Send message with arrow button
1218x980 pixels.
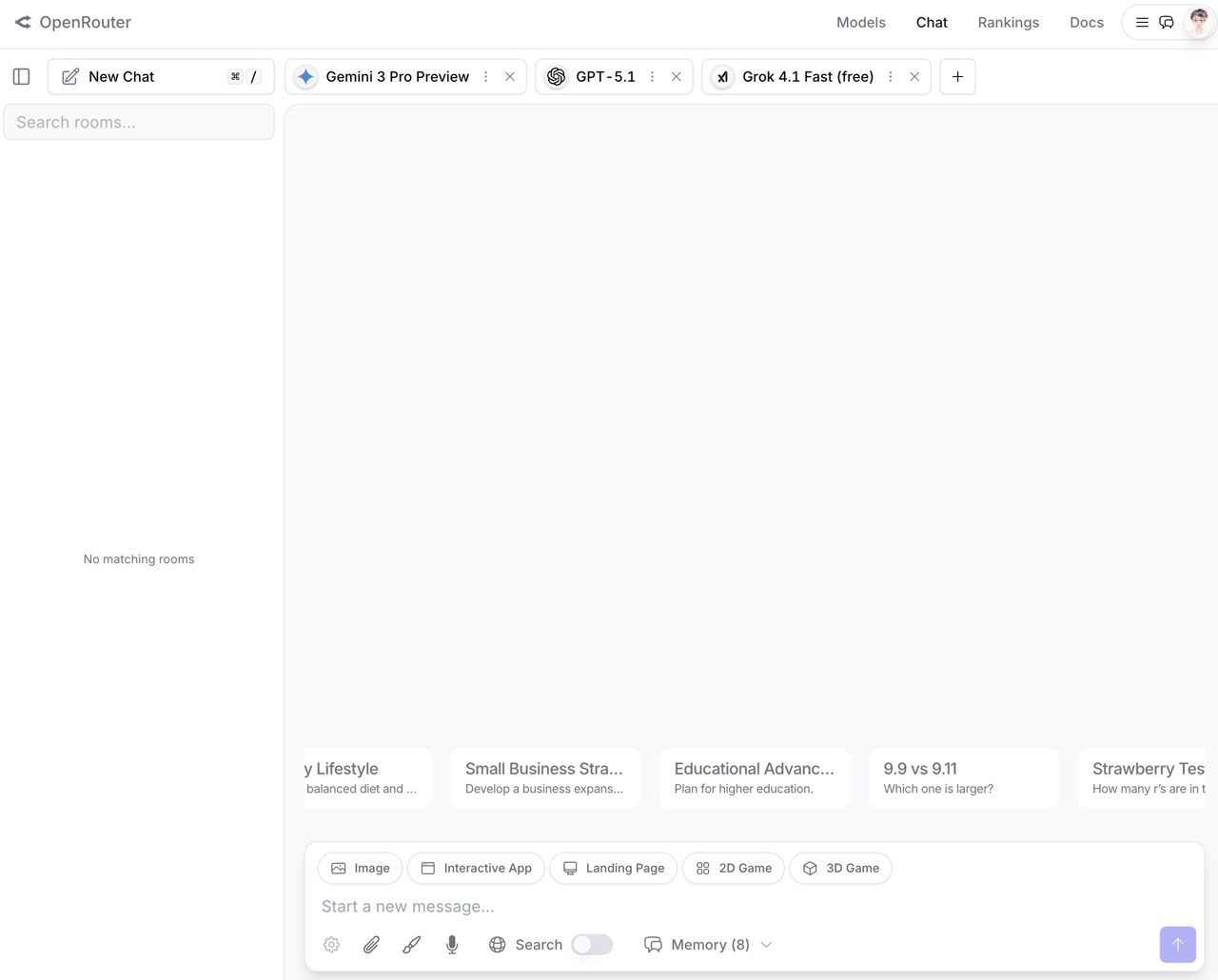pos(1177,945)
